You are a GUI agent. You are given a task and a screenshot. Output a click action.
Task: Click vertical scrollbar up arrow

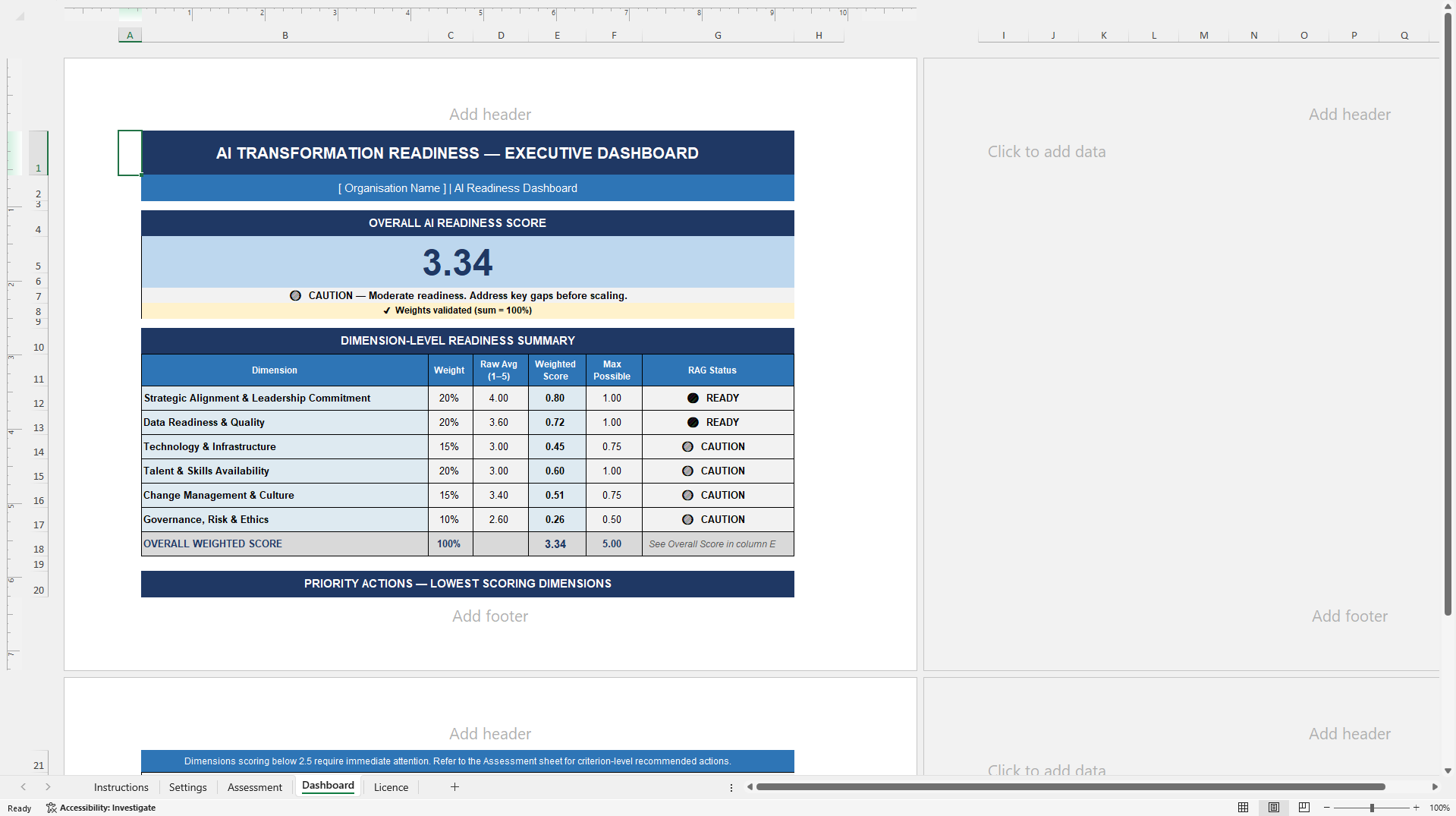coord(1448,6)
